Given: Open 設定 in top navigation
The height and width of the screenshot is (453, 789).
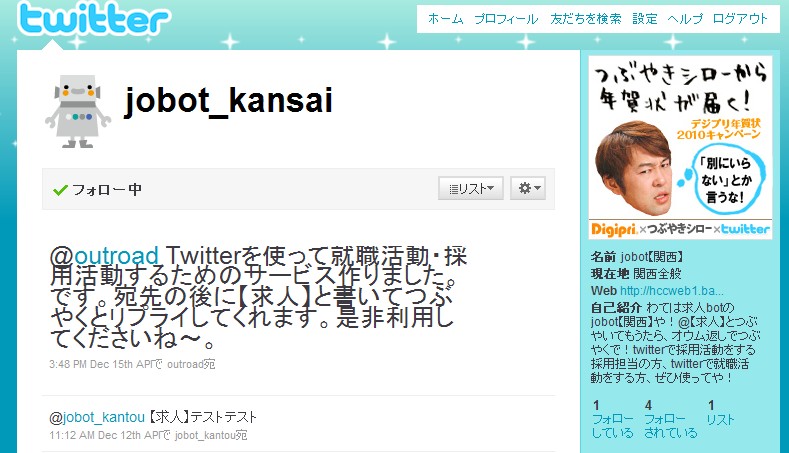Looking at the screenshot, I should (645, 19).
